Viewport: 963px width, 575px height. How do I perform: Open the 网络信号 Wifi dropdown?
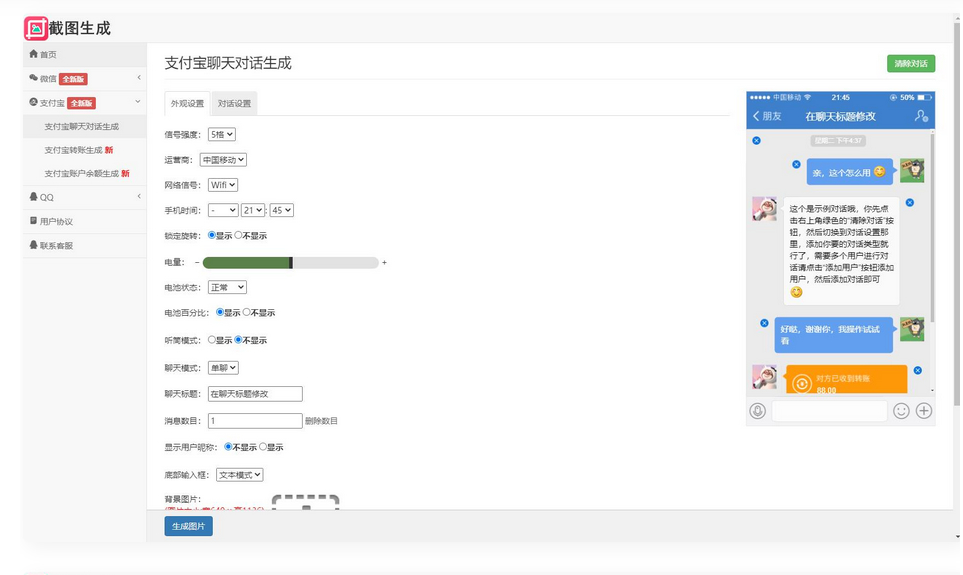tap(223, 185)
